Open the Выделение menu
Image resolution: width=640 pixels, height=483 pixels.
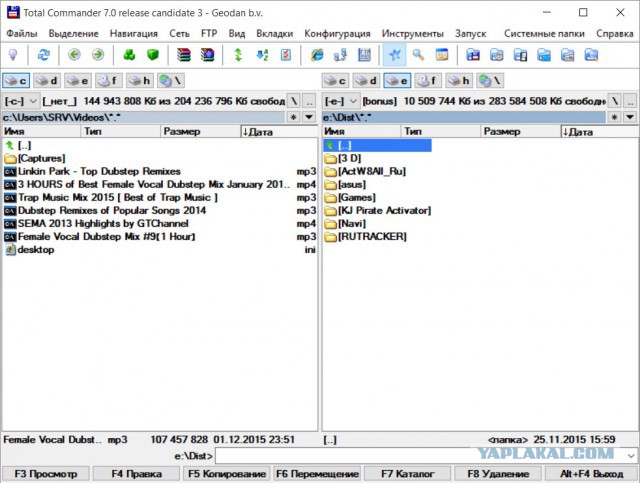(x=73, y=33)
